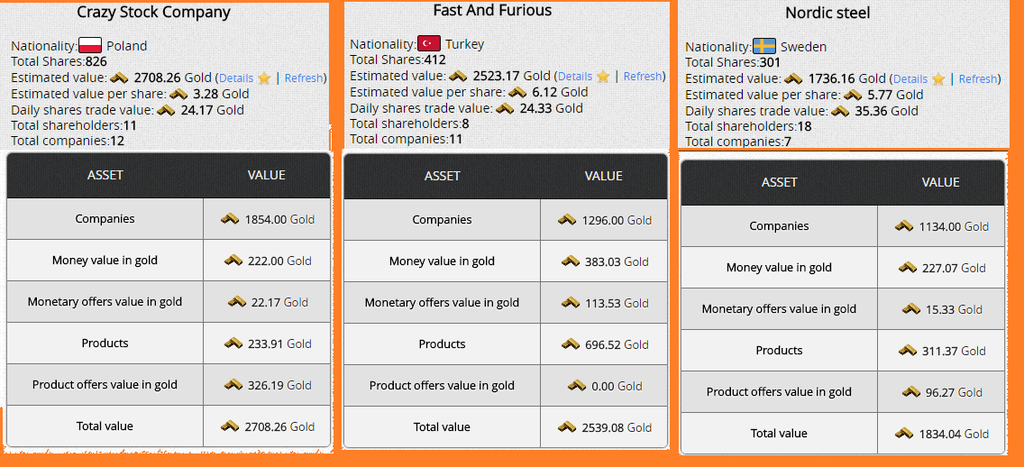Select Products row label in Fast And Furious table
The image size is (1024, 467).
pyautogui.click(x=442, y=344)
